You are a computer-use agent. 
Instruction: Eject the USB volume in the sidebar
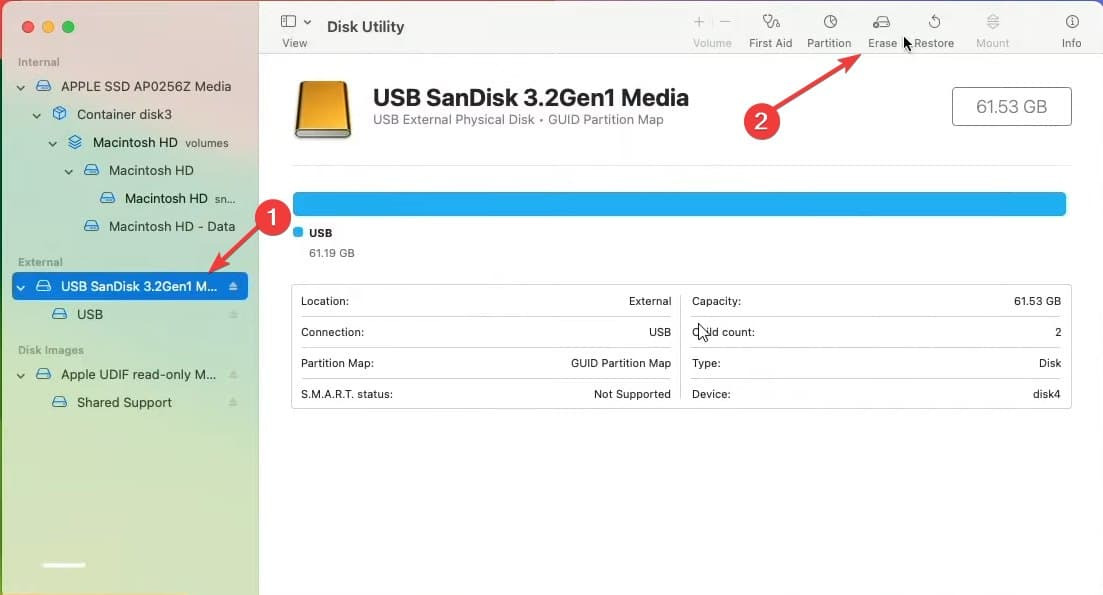(x=234, y=314)
